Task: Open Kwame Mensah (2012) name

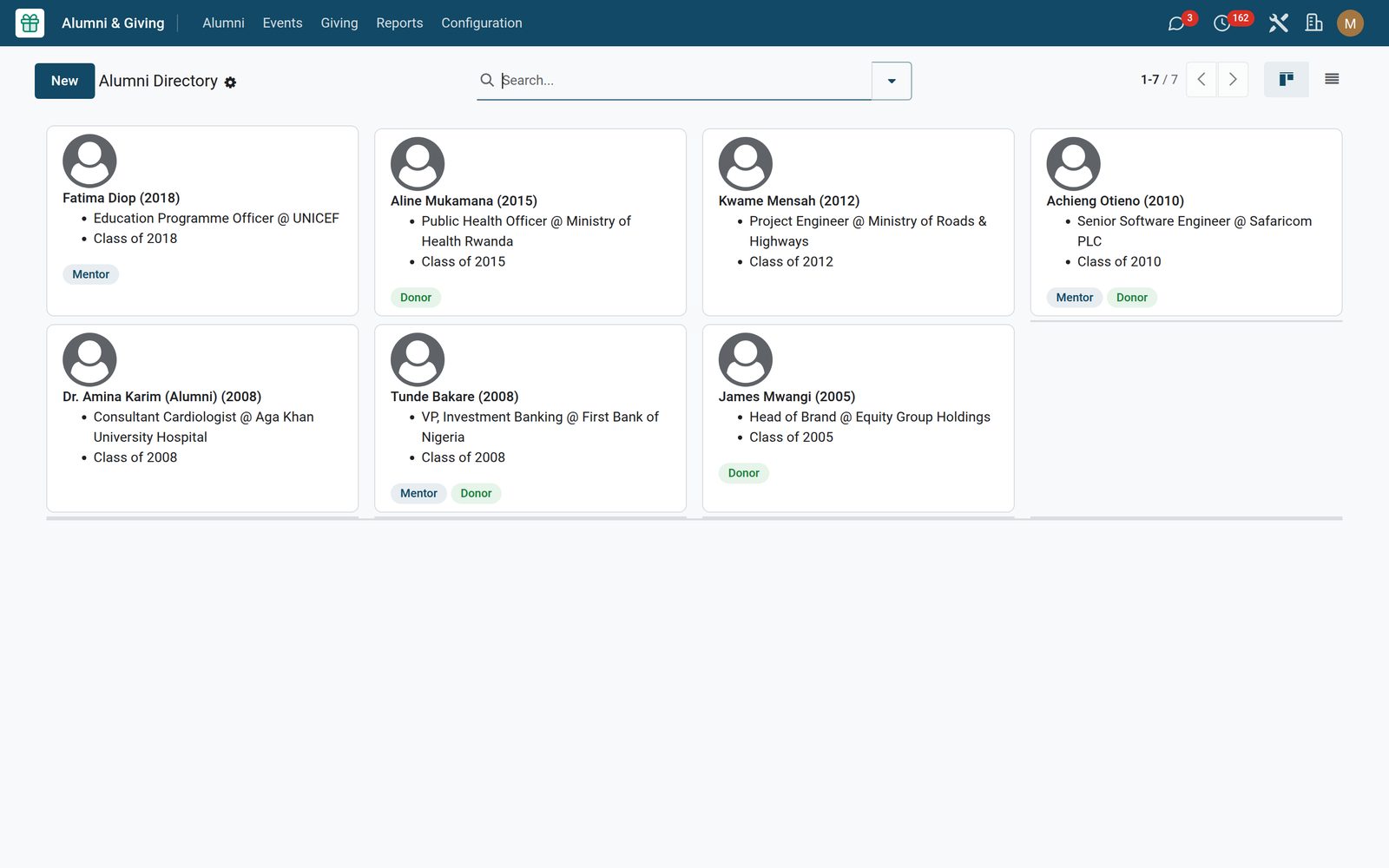Action: 789,201
